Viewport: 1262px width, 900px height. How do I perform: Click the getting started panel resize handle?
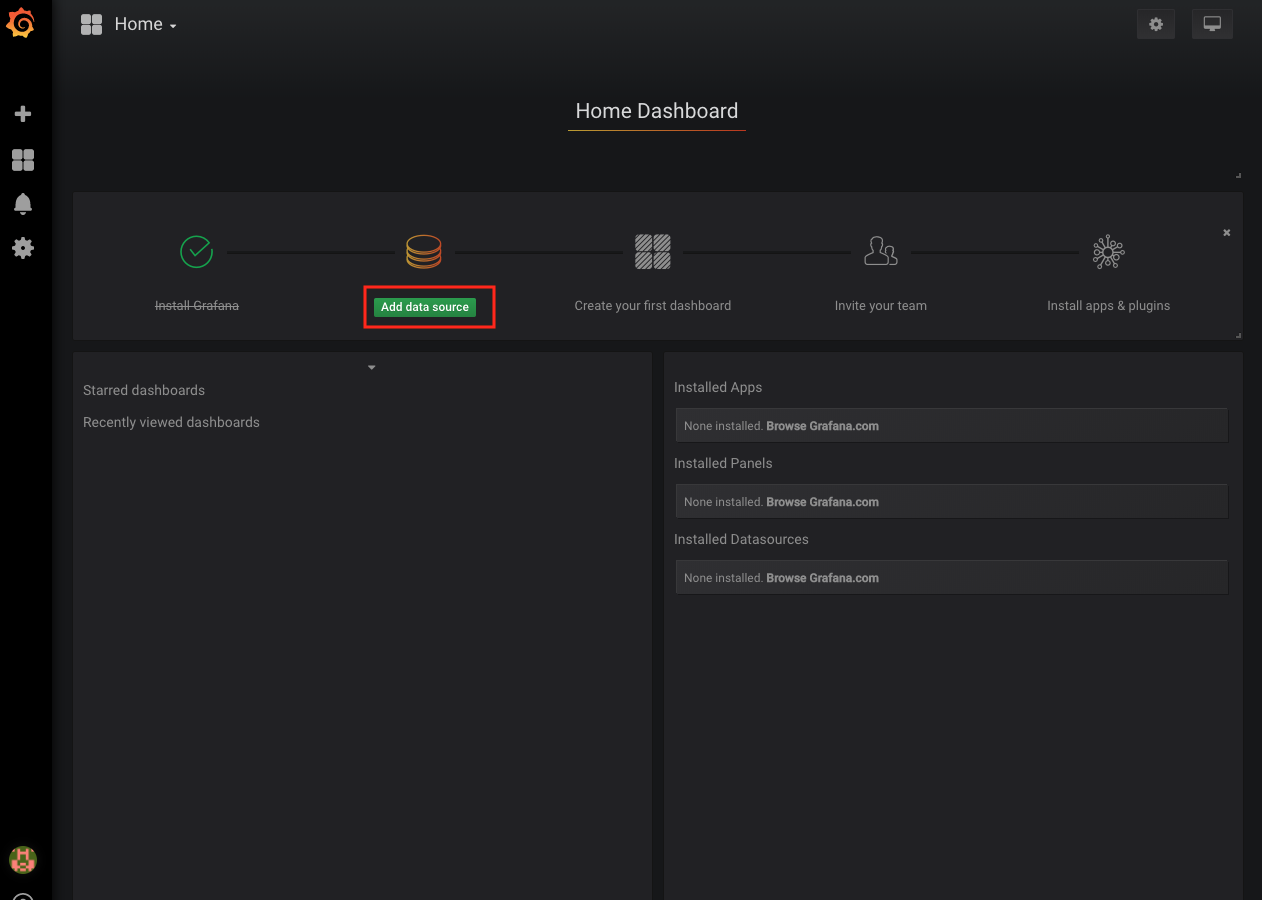tap(1238, 335)
